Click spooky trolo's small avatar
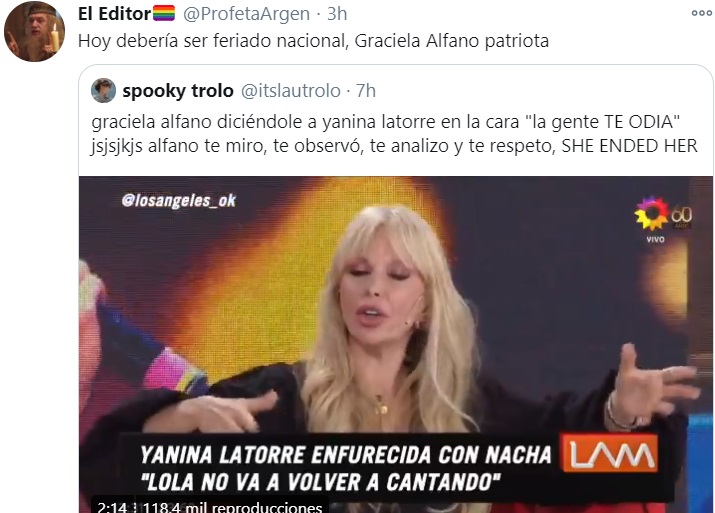715x513 pixels. (x=104, y=90)
